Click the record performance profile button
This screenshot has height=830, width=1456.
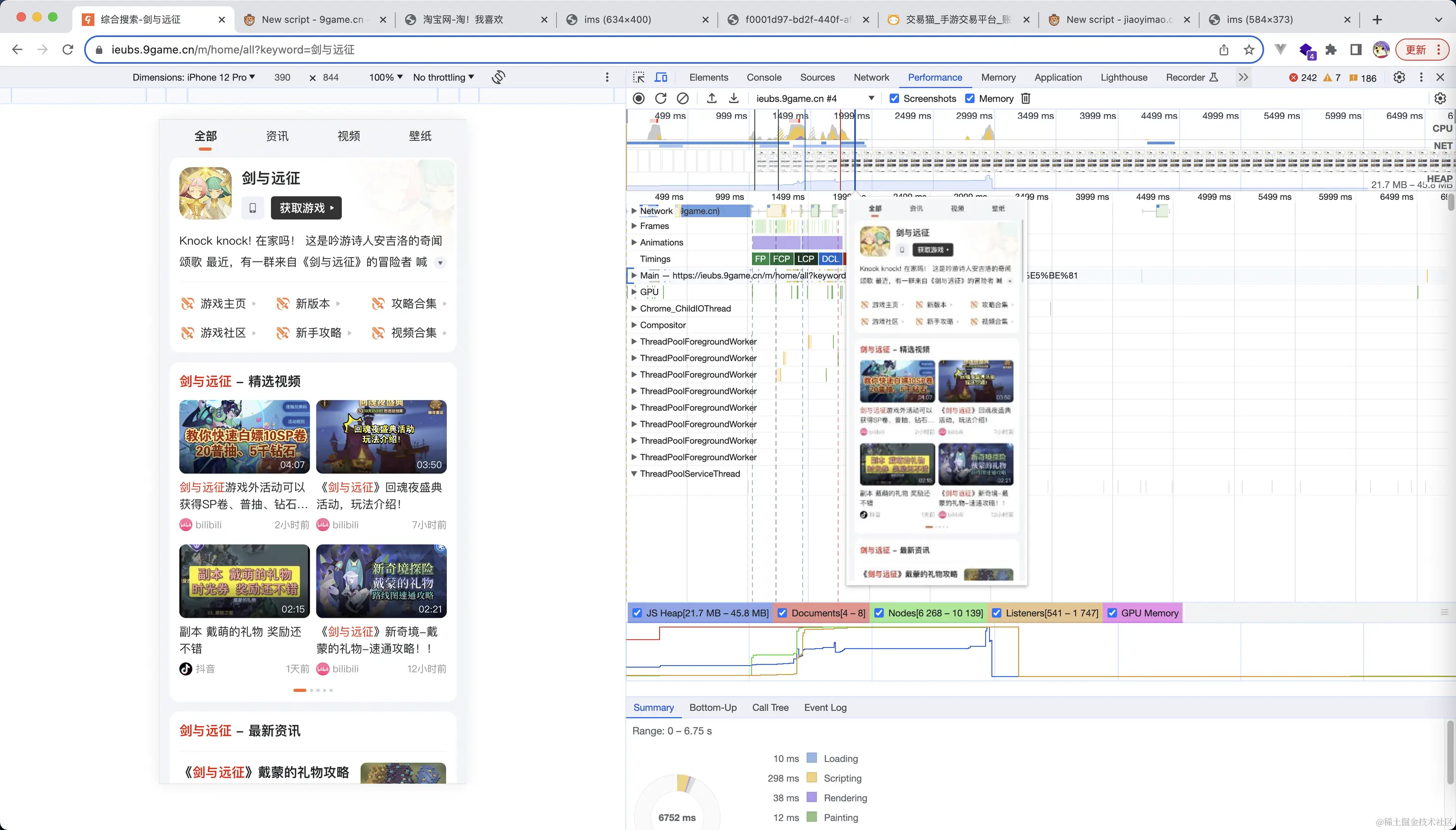coord(638,99)
